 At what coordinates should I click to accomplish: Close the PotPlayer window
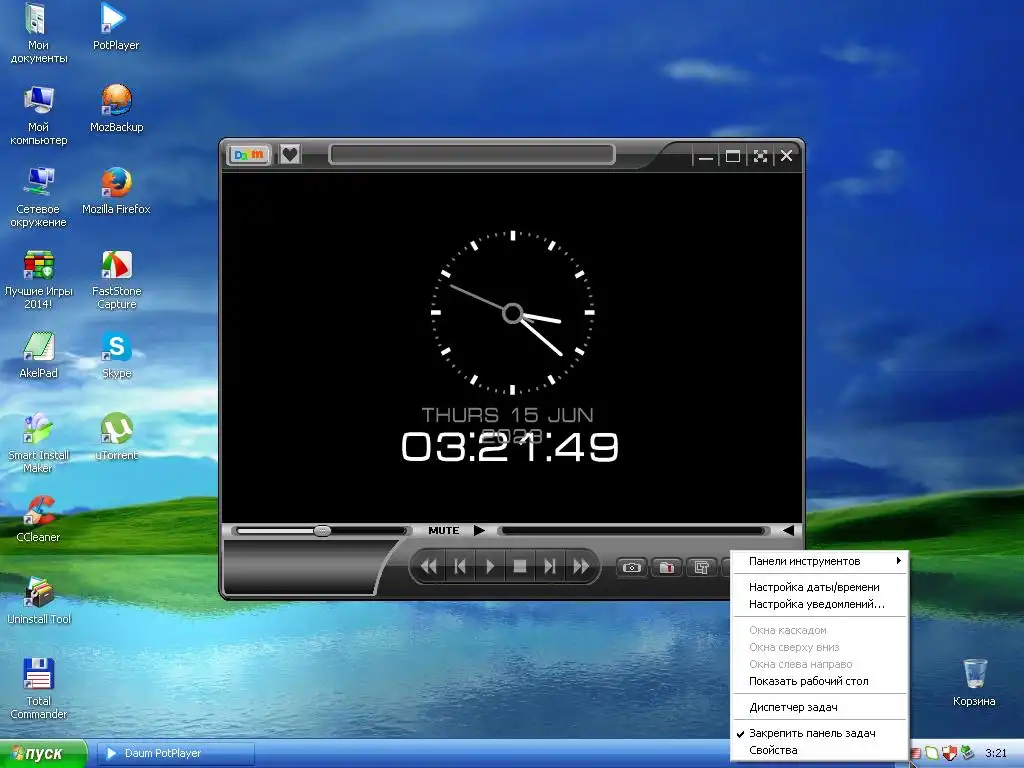(787, 156)
